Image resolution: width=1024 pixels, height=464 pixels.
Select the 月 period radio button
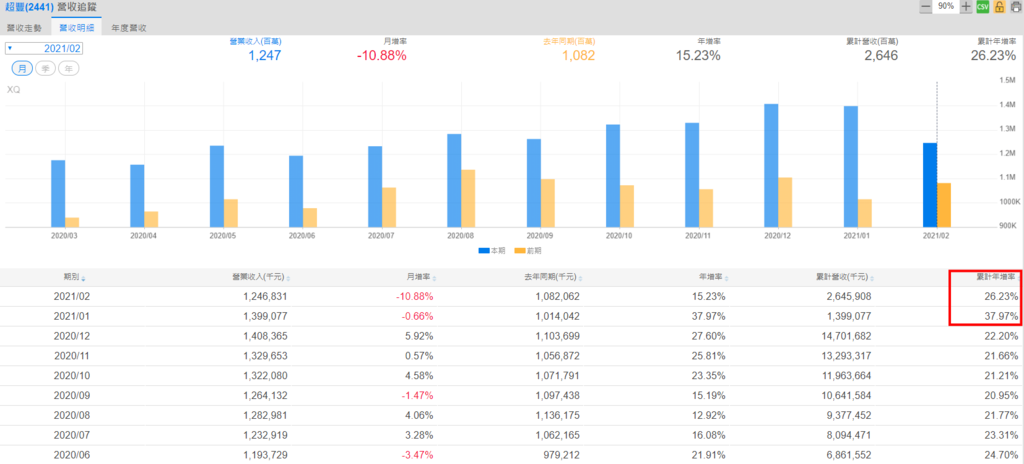click(x=22, y=69)
